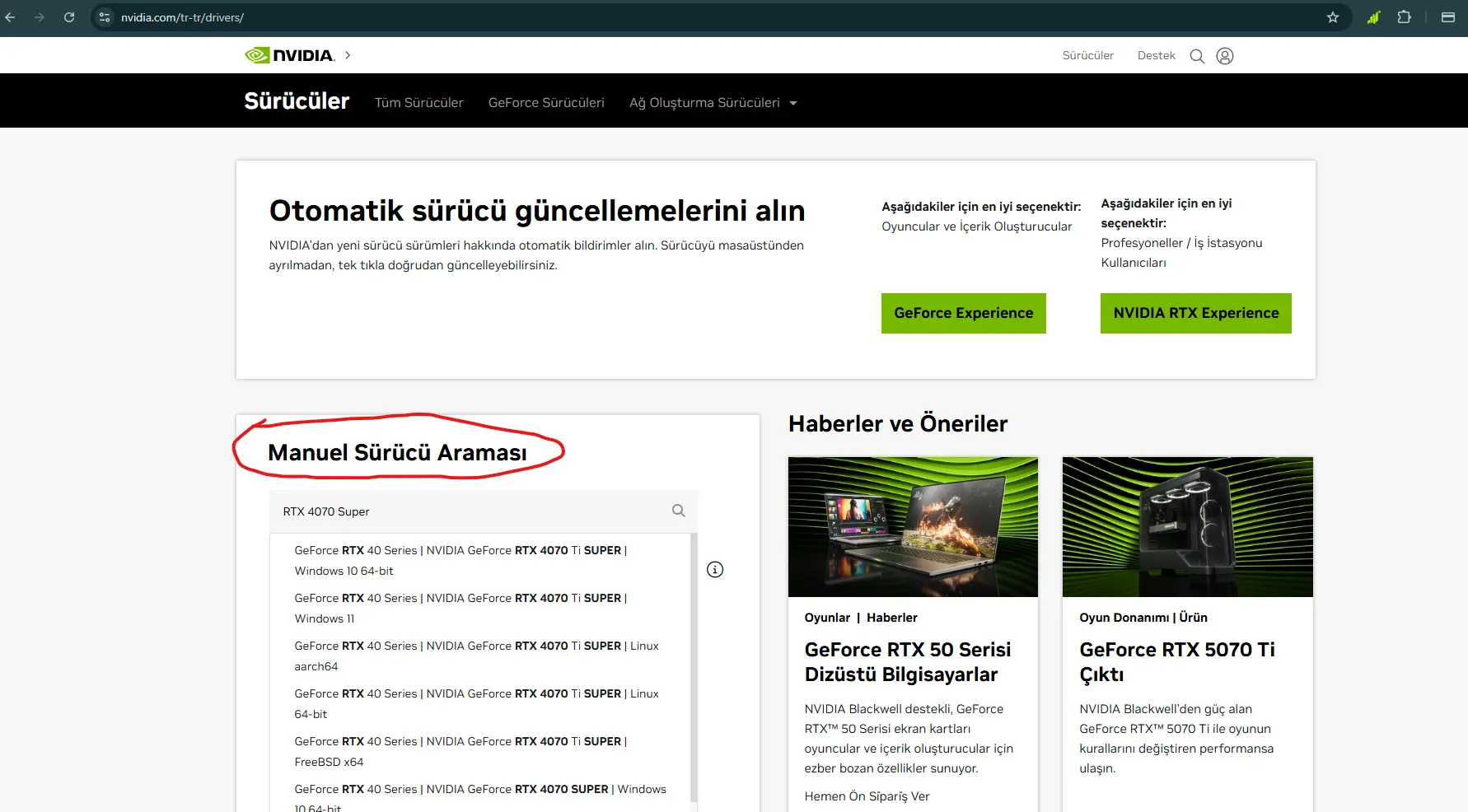Open the user account icon
The image size is (1468, 812).
[1225, 56]
